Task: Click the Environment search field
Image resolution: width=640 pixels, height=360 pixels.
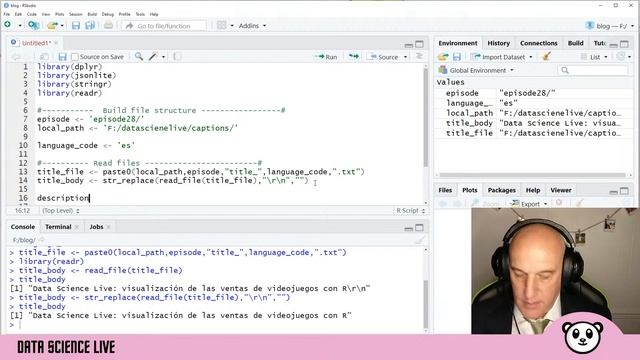Action: [x=593, y=70]
